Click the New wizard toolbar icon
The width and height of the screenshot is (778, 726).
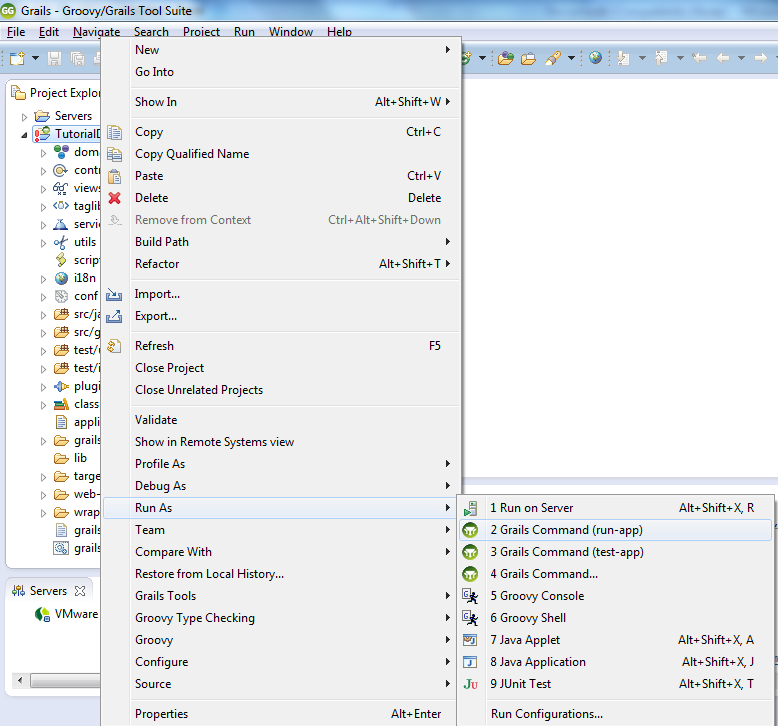click(17, 58)
